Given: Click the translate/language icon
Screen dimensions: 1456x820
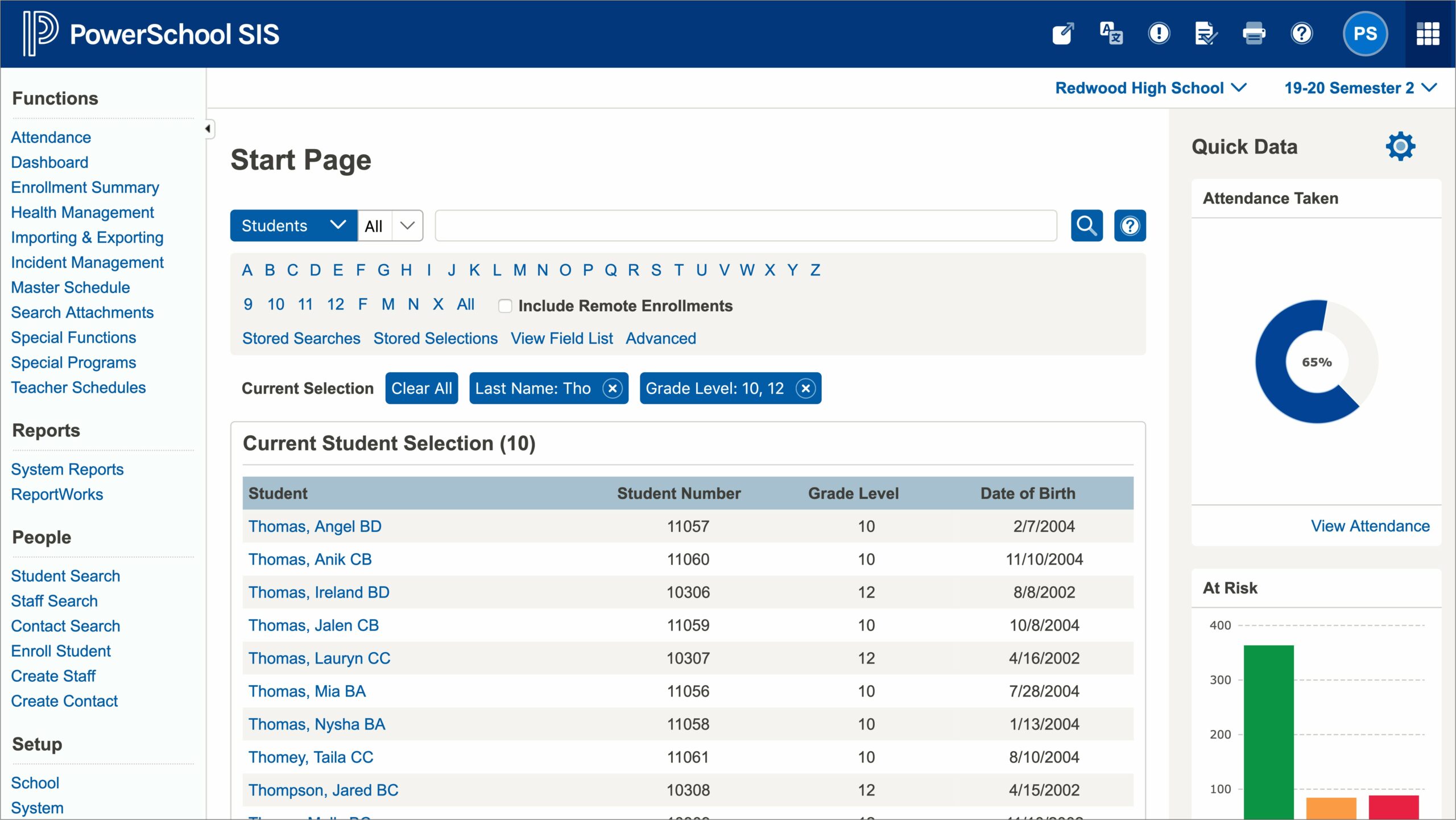Looking at the screenshot, I should pyautogui.click(x=1111, y=33).
